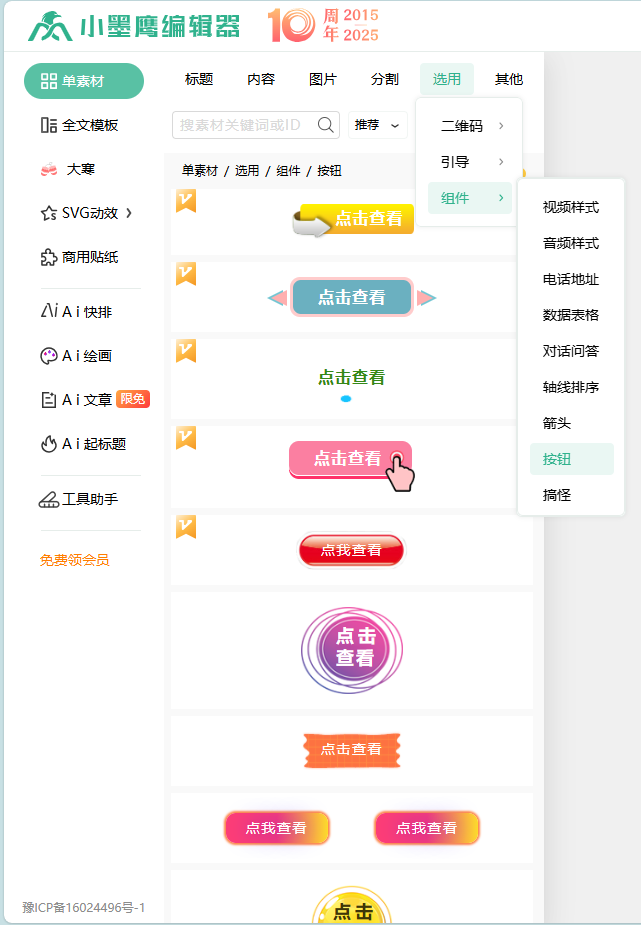This screenshot has width=641, height=925.
Task: Click the 免费领会员 link
Action: point(74,560)
